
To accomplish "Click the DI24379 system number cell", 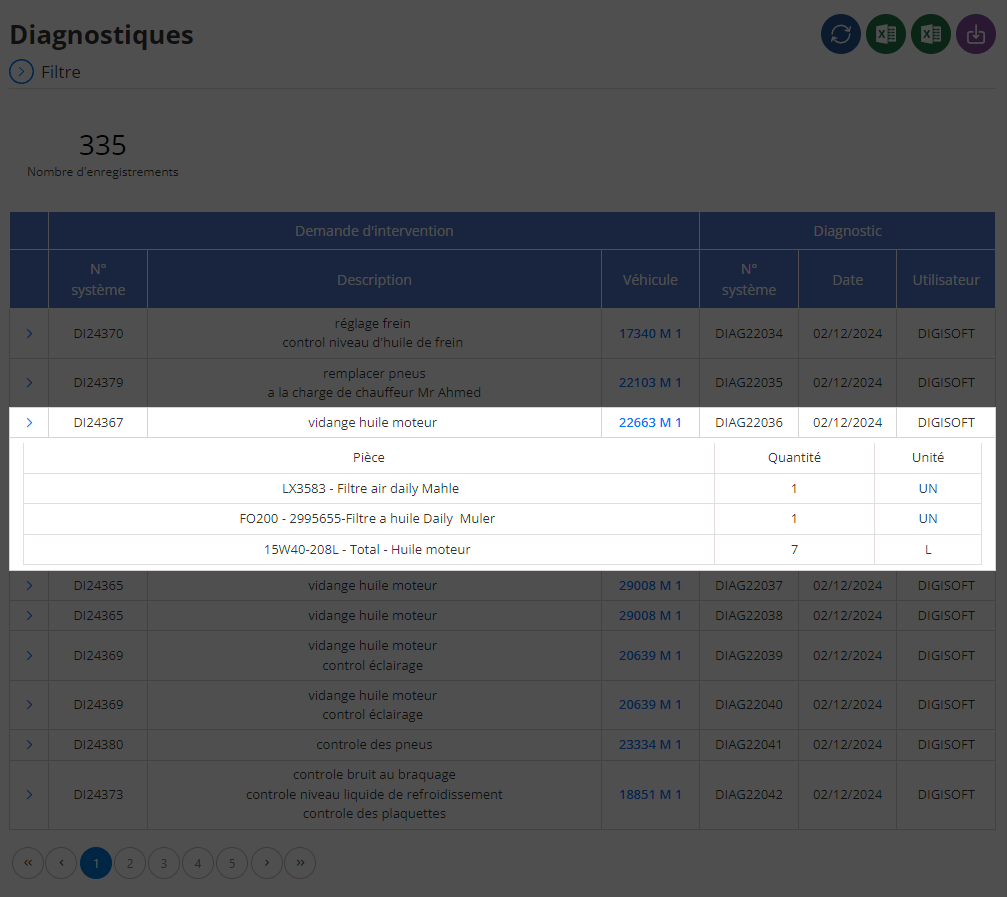I will click(x=98, y=383).
